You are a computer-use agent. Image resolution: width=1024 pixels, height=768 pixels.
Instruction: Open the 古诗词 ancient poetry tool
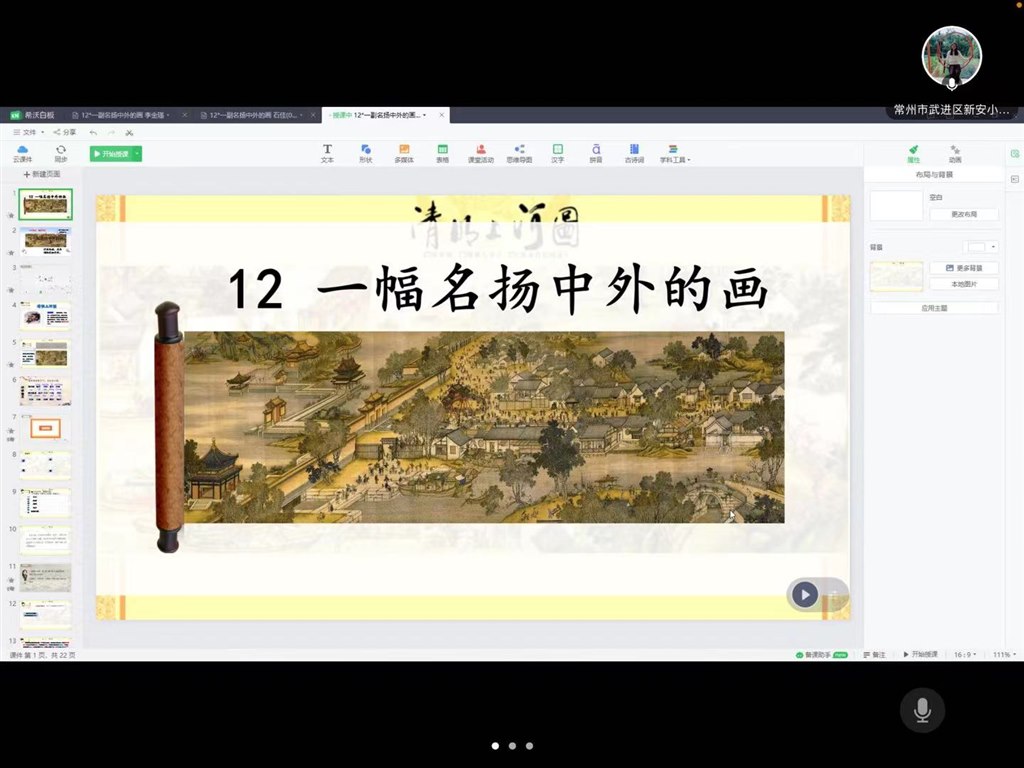[634, 153]
